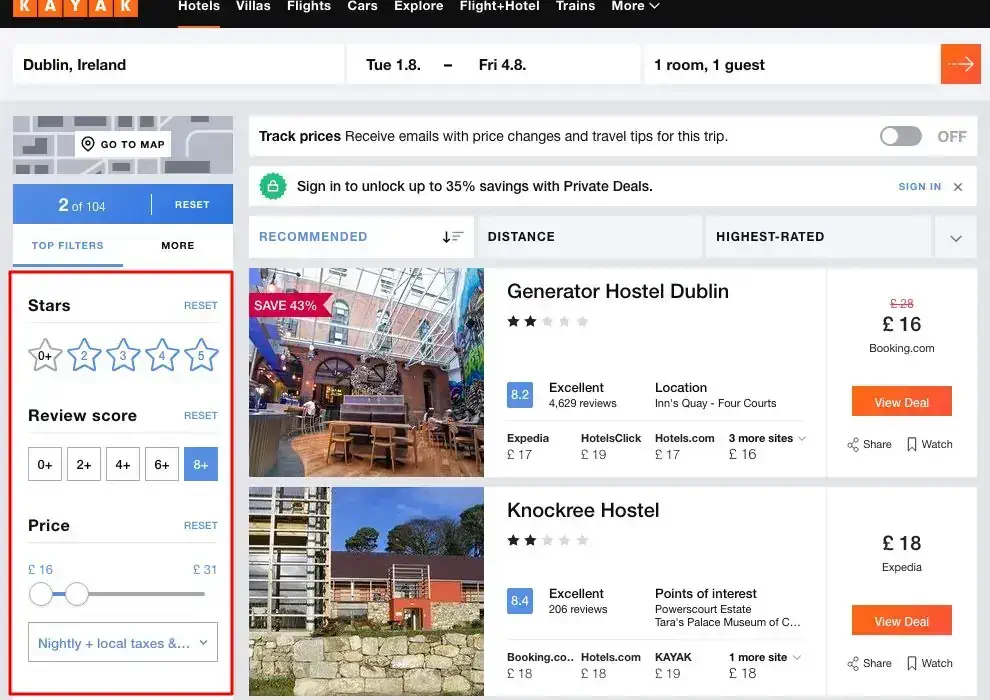Switch to the More filters tab
This screenshot has height=700, width=990.
coord(177,246)
